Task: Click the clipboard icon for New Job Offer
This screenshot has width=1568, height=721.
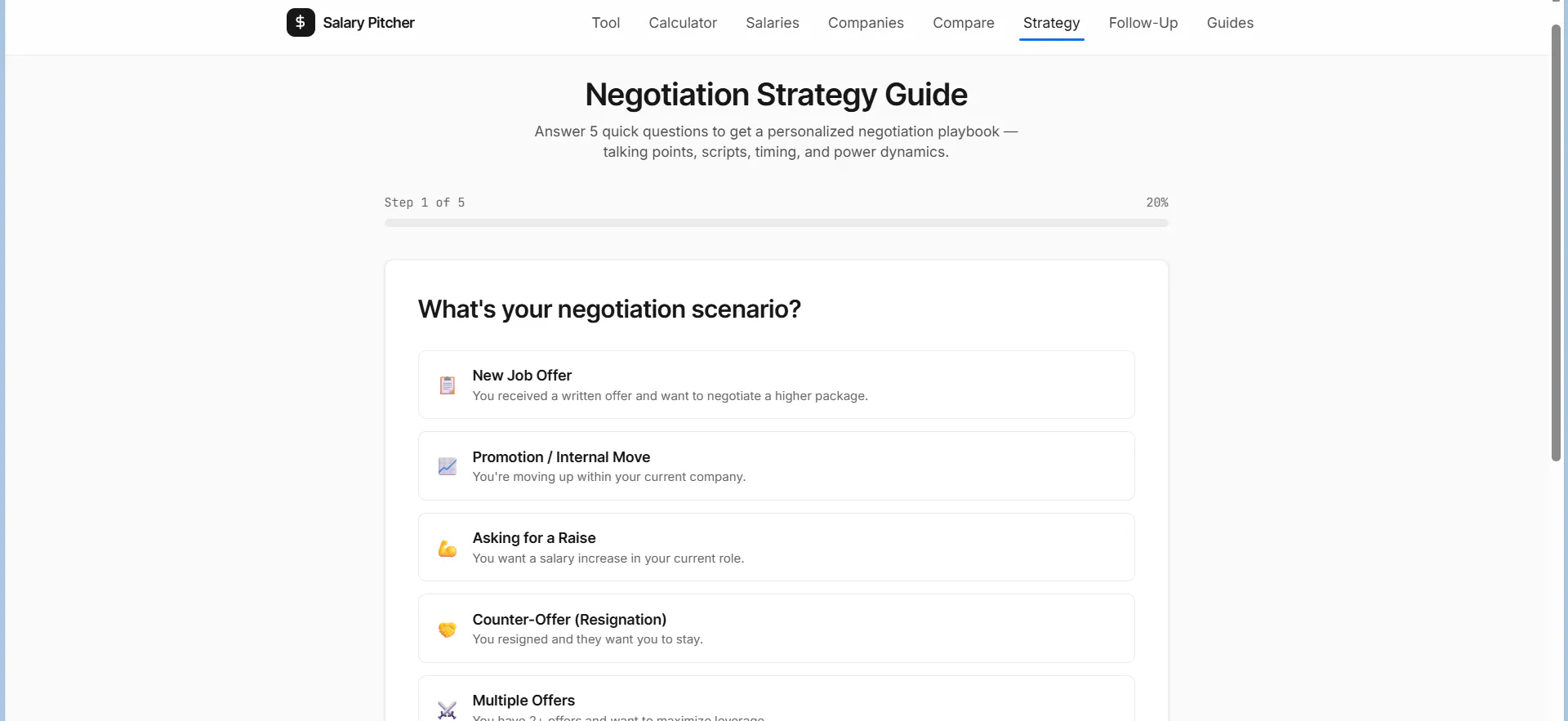Action: [448, 385]
